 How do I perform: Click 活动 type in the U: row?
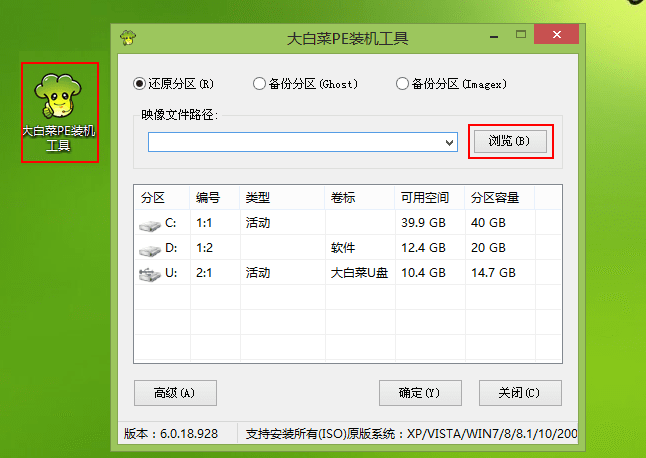[258, 273]
